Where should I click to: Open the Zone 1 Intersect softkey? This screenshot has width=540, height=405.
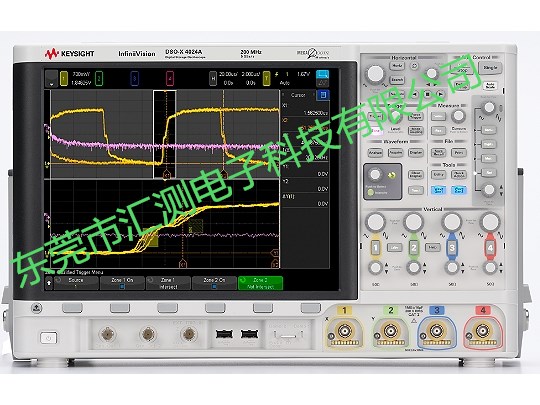pyautogui.click(x=168, y=283)
